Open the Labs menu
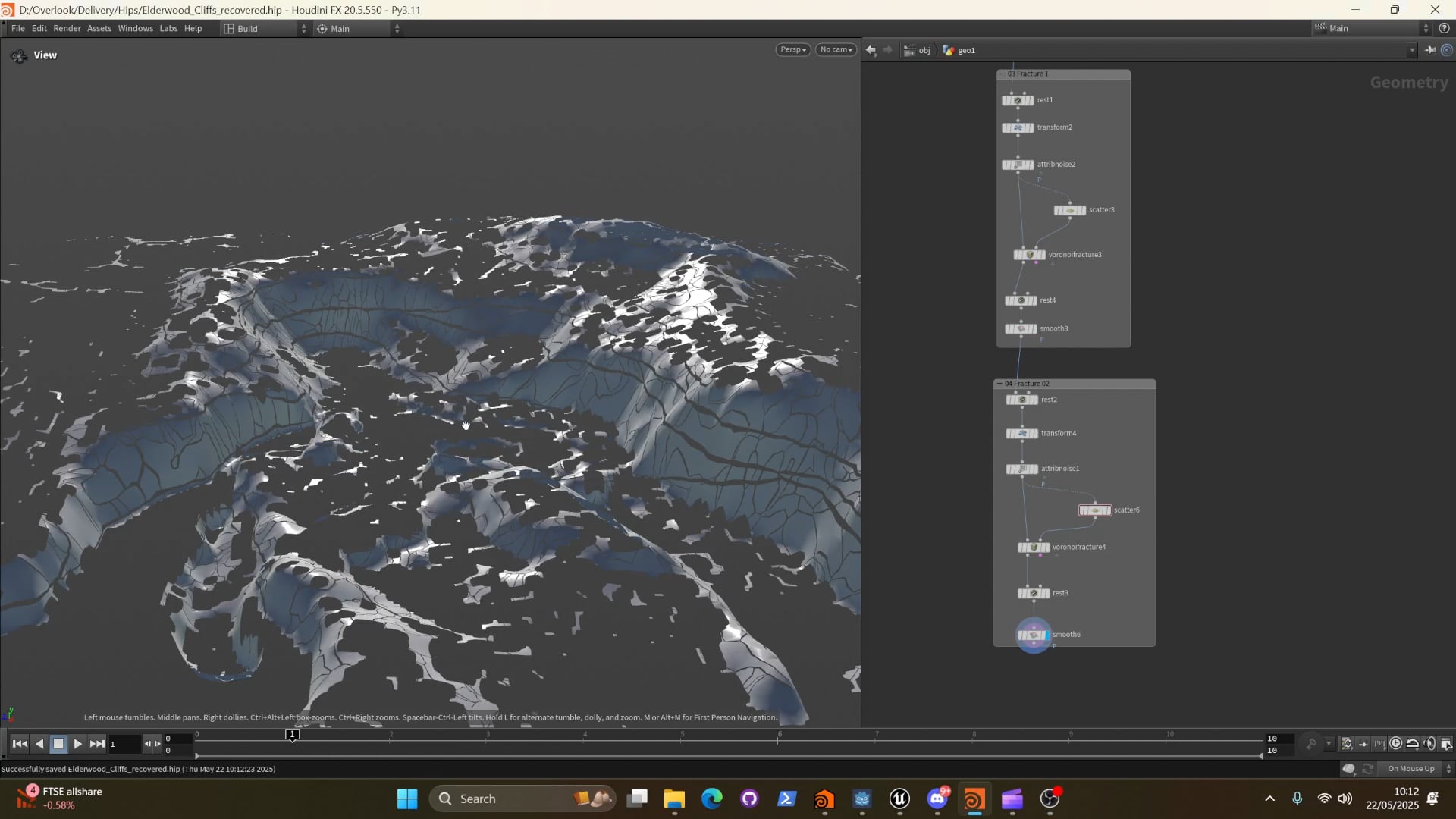Viewport: 1456px width, 819px height. tap(168, 28)
